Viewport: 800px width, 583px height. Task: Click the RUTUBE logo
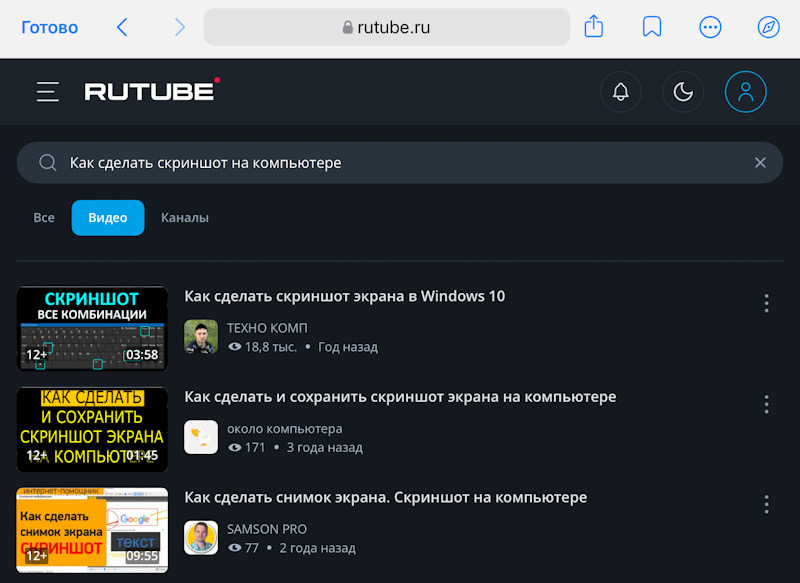[x=152, y=91]
